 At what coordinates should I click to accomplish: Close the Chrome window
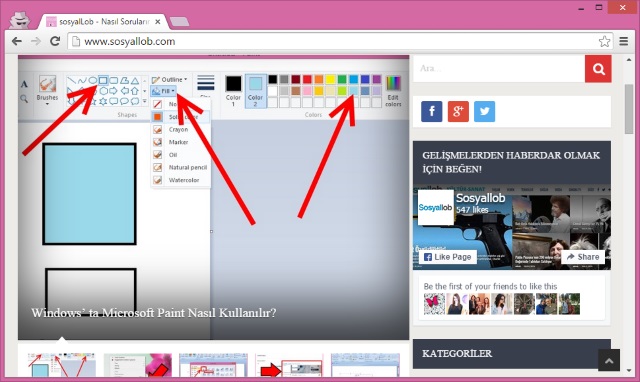[x=622, y=7]
